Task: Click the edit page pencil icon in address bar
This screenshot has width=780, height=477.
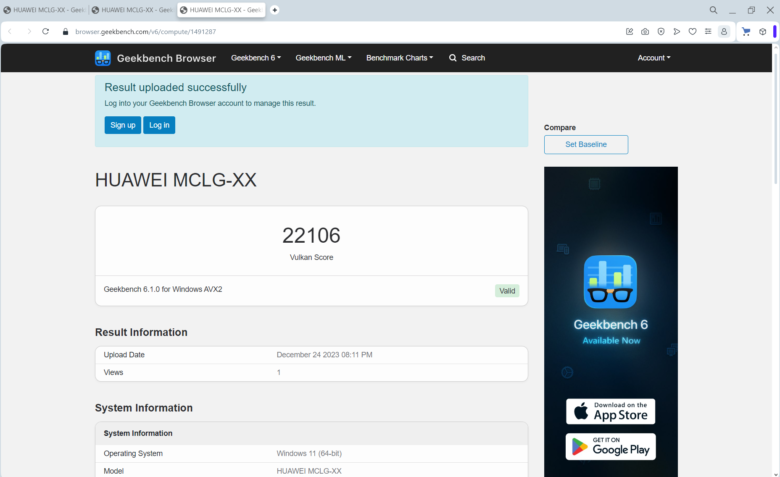Action: (629, 31)
